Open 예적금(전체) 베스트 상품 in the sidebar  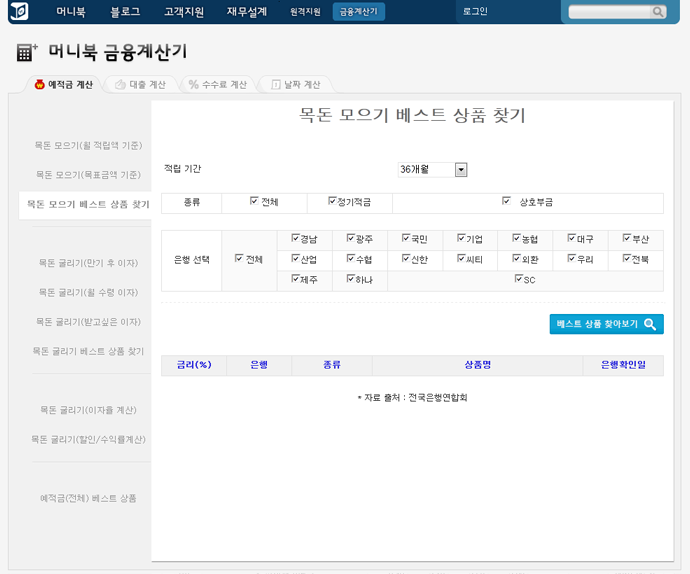(87, 498)
